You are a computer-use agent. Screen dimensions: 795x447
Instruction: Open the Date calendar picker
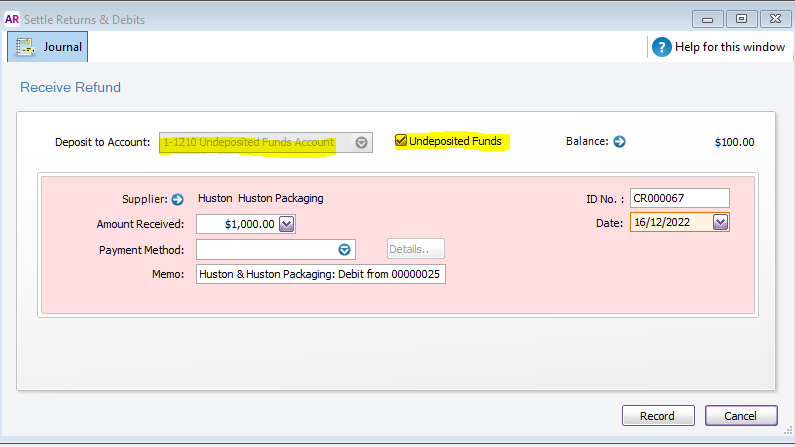click(x=719, y=223)
